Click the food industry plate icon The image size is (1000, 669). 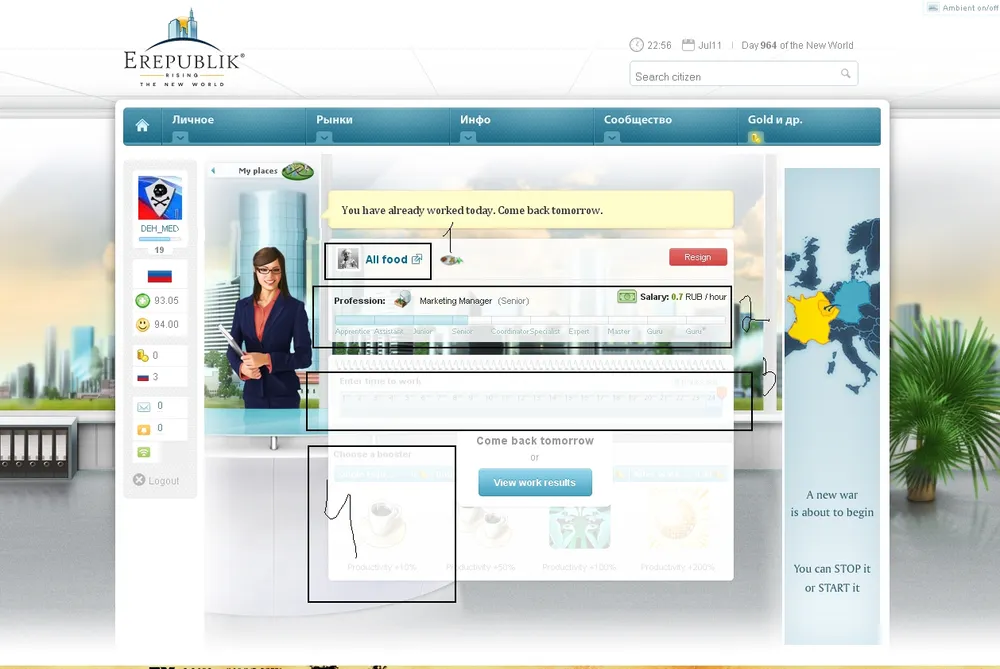451,260
